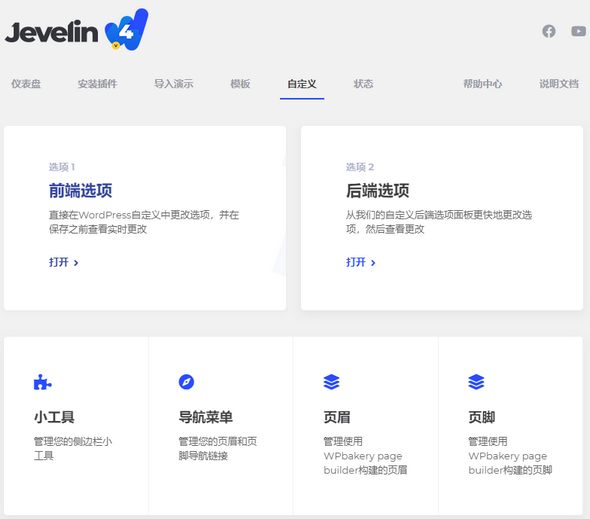The image size is (590, 519).
Task: Click 打开 under 前端选项
Action: (59, 262)
